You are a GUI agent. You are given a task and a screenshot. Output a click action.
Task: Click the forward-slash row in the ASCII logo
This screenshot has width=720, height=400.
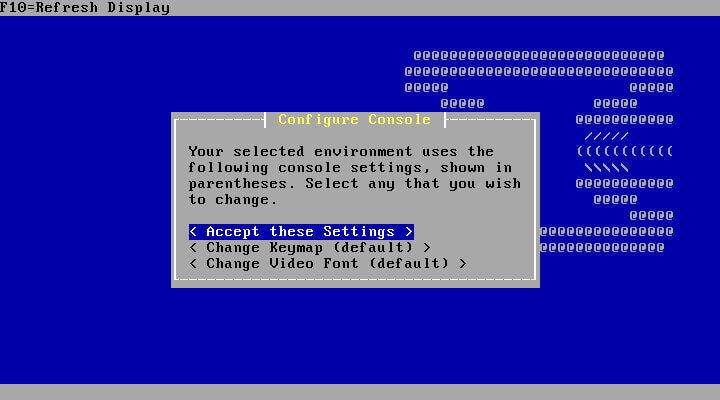(606, 136)
